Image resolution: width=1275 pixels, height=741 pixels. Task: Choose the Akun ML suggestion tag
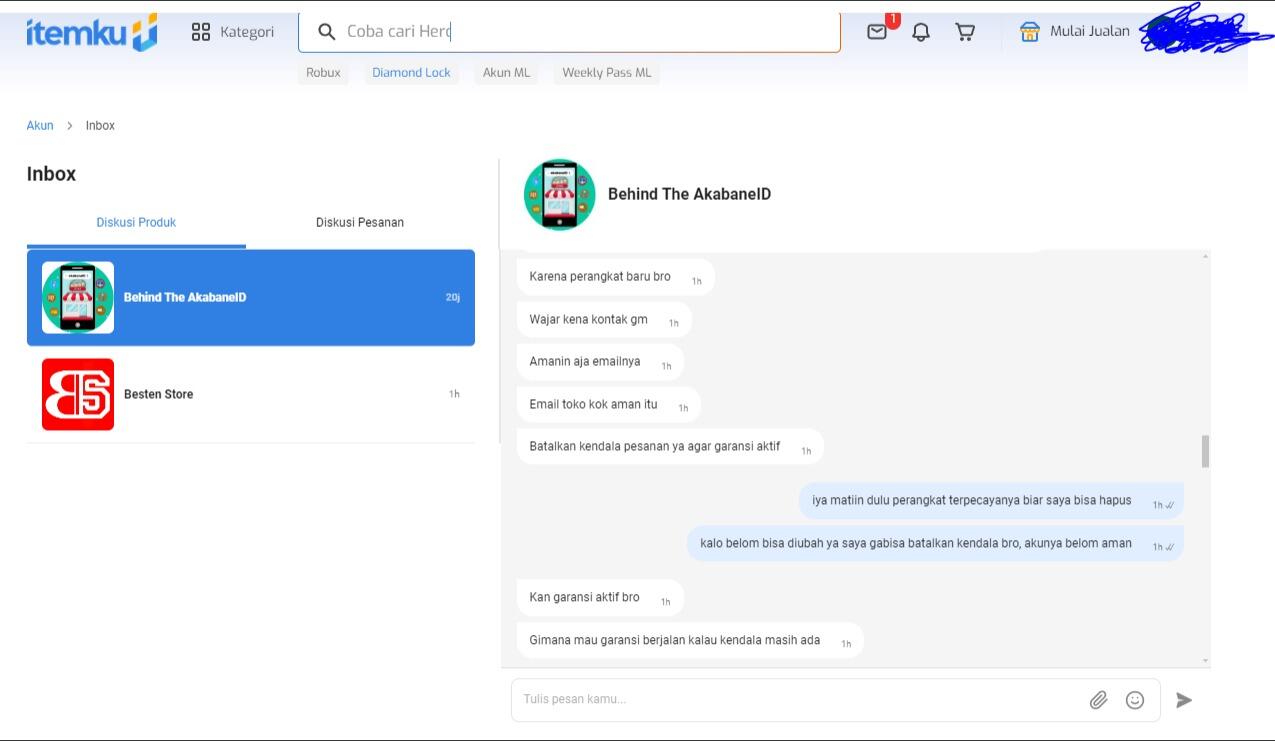[x=506, y=73]
